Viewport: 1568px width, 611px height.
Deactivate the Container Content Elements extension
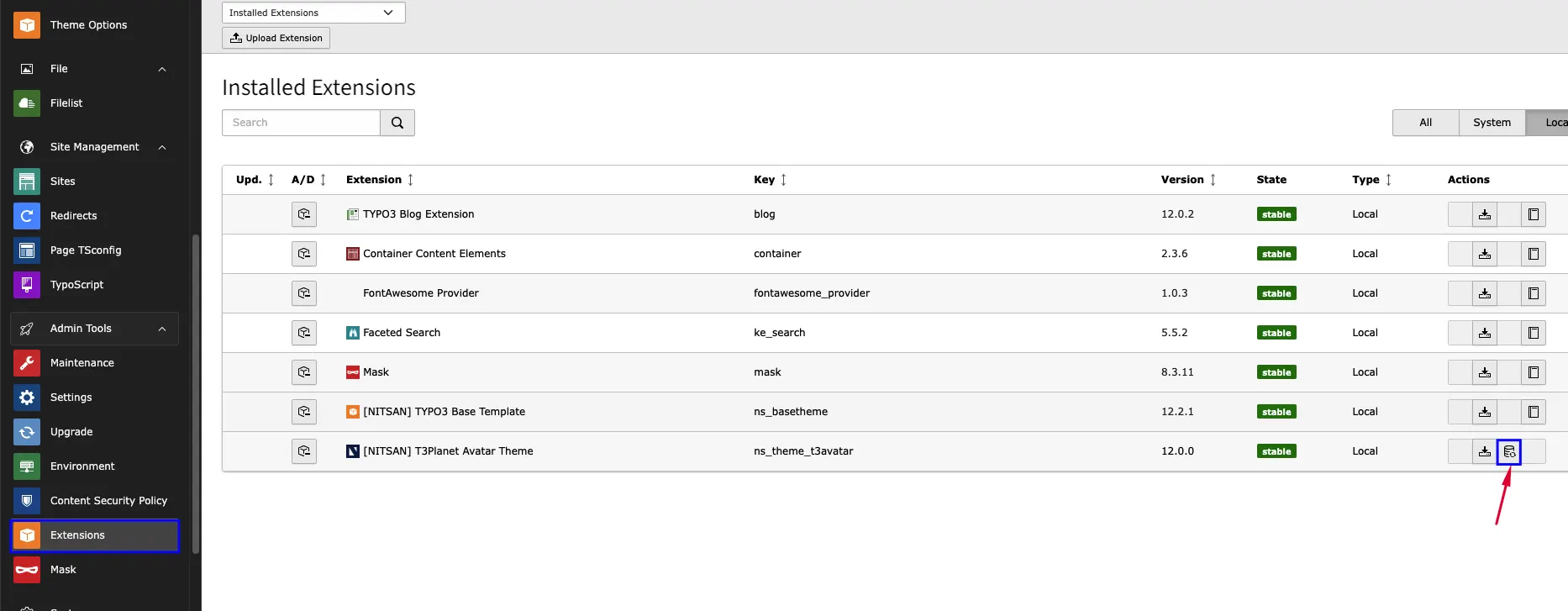click(x=304, y=254)
